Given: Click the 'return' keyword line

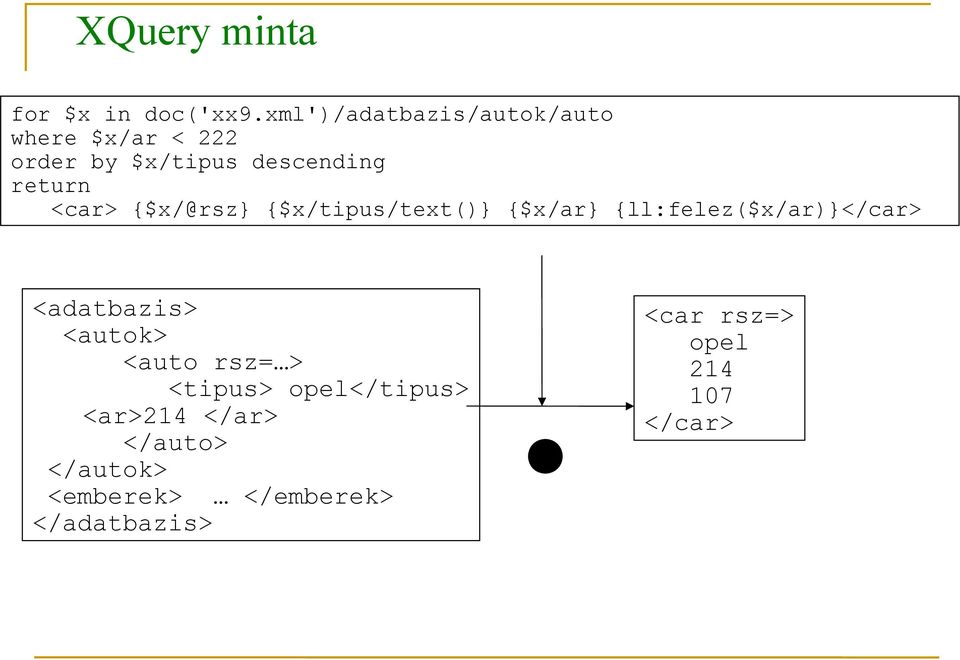Looking at the screenshot, I should tap(50, 186).
